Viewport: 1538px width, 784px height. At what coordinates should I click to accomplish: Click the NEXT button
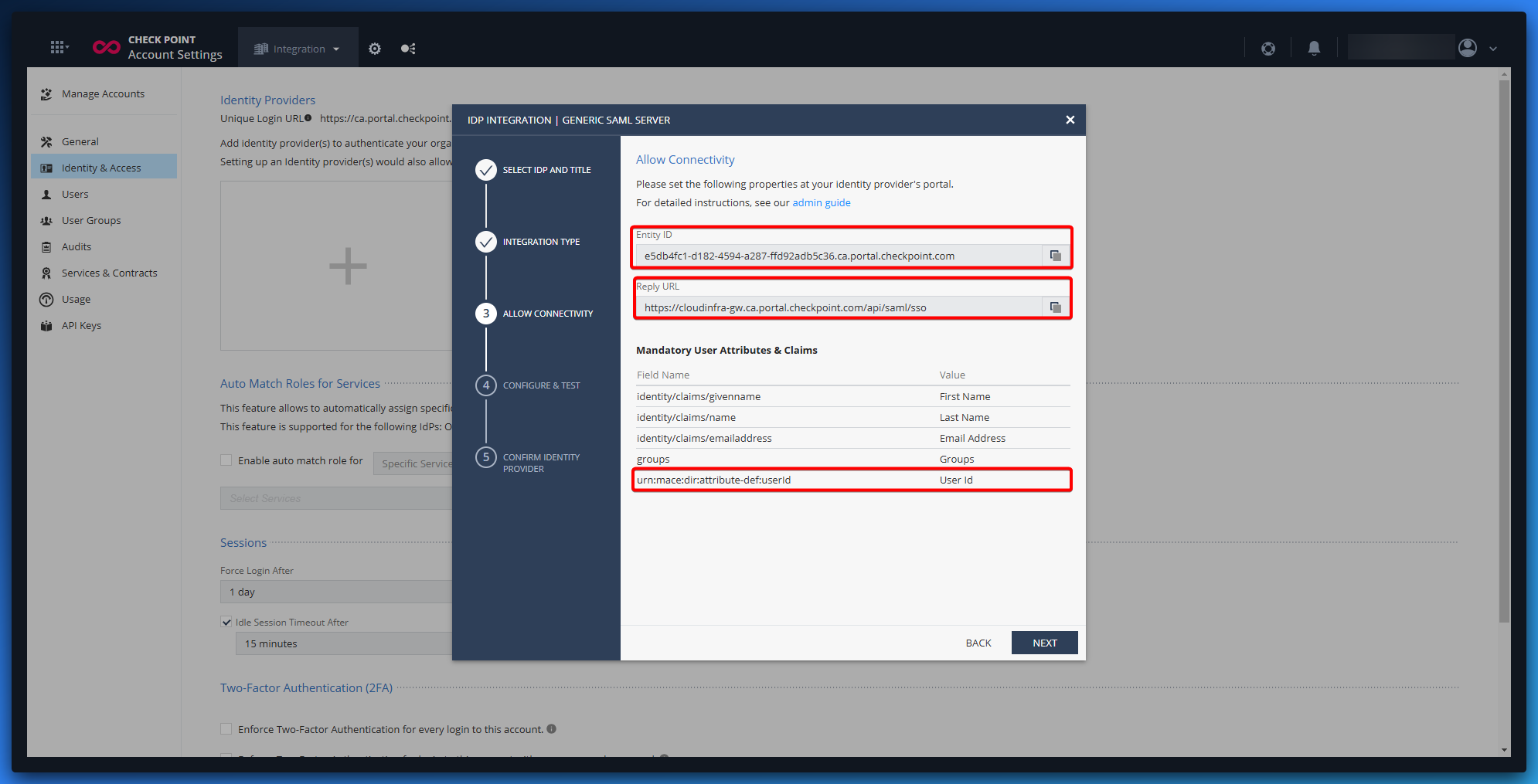point(1044,643)
